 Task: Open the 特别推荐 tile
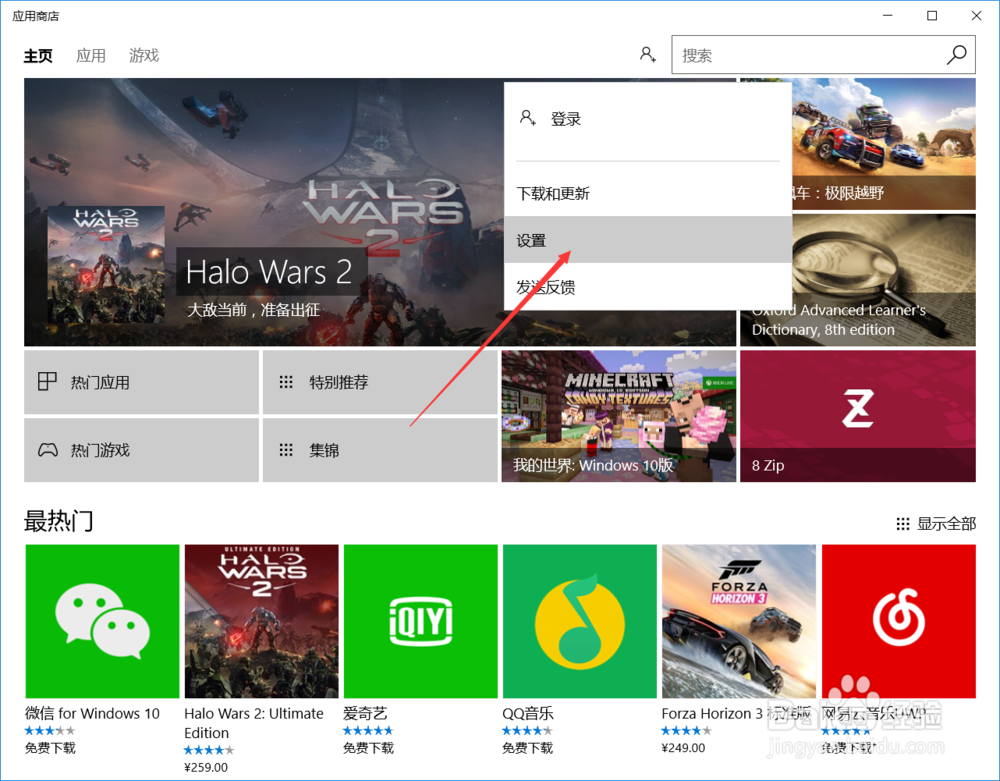[380, 382]
